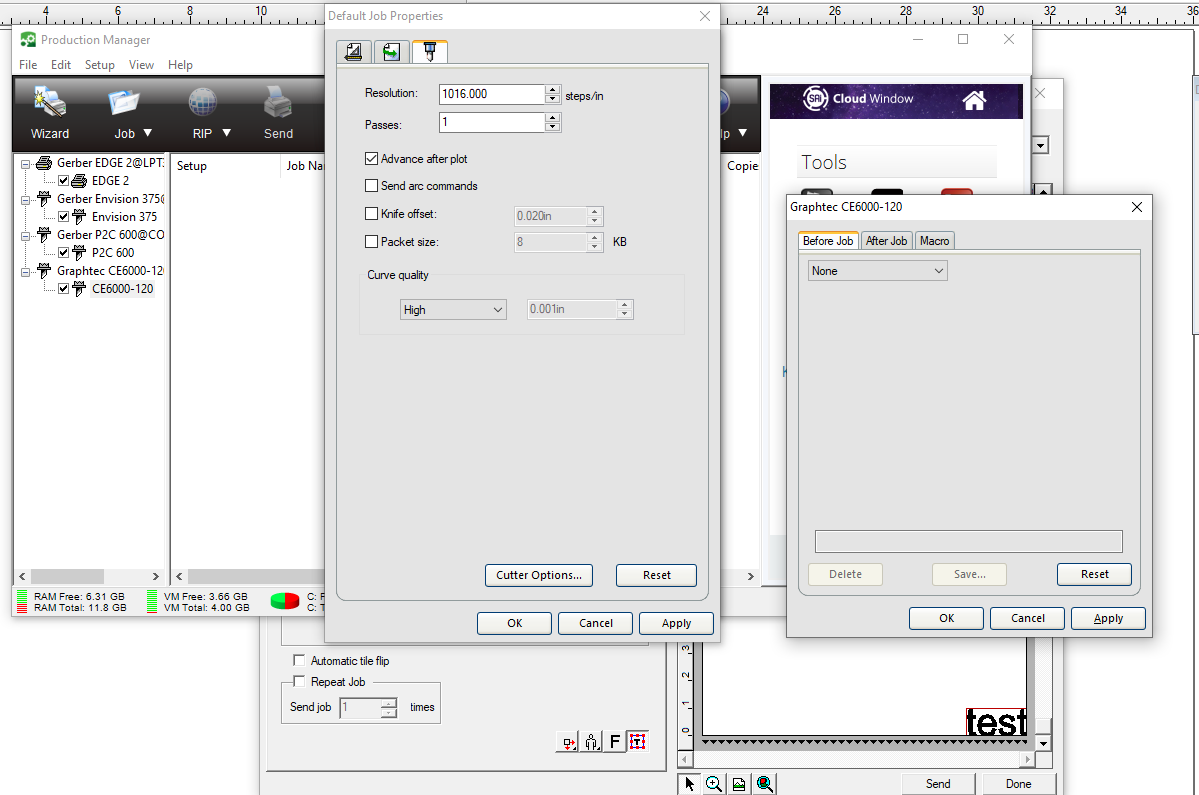Select the cutter knife tab icon
The width and height of the screenshot is (1199, 795).
[430, 51]
